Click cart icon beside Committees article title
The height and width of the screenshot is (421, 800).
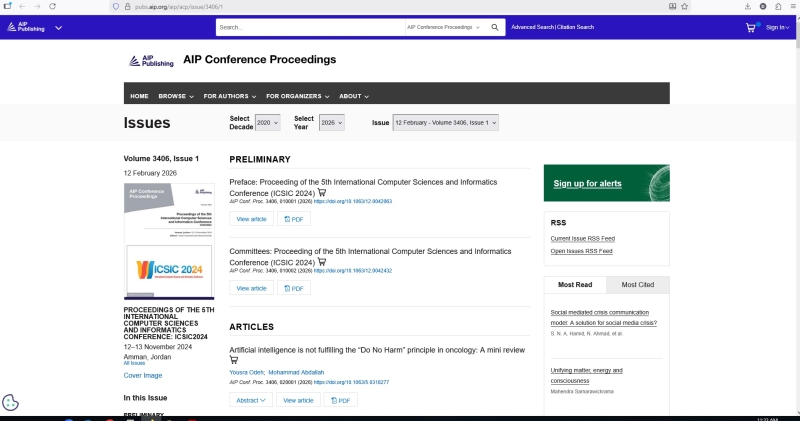point(322,262)
